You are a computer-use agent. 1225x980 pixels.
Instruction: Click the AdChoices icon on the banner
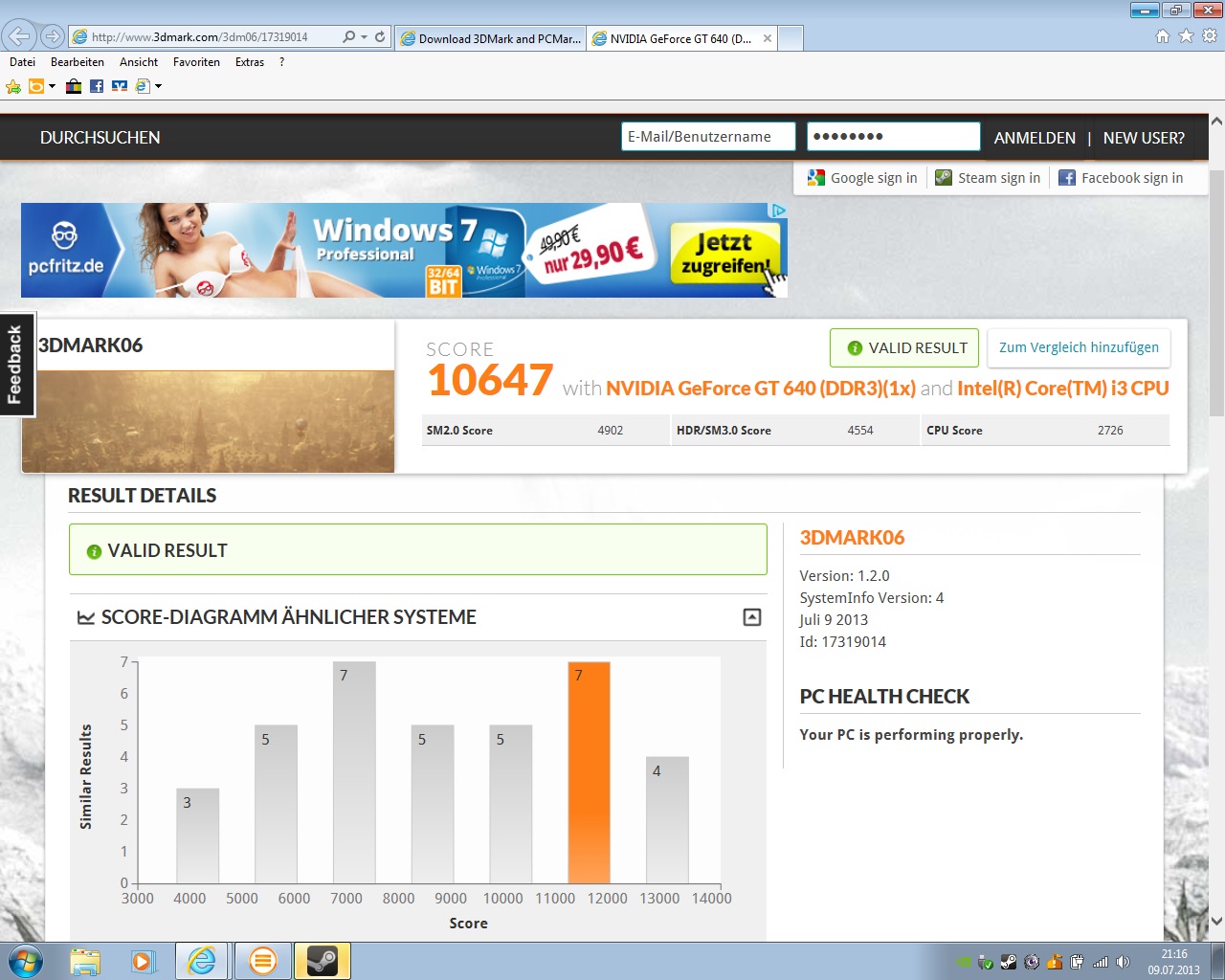(x=779, y=211)
